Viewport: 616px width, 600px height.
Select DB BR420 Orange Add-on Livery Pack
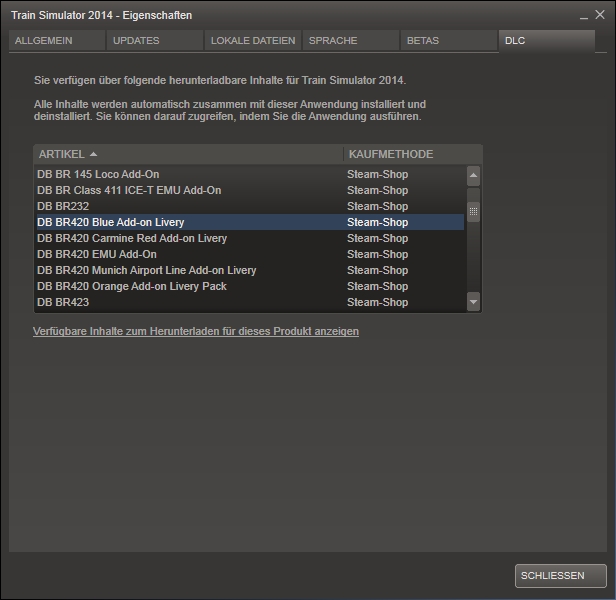(x=250, y=286)
